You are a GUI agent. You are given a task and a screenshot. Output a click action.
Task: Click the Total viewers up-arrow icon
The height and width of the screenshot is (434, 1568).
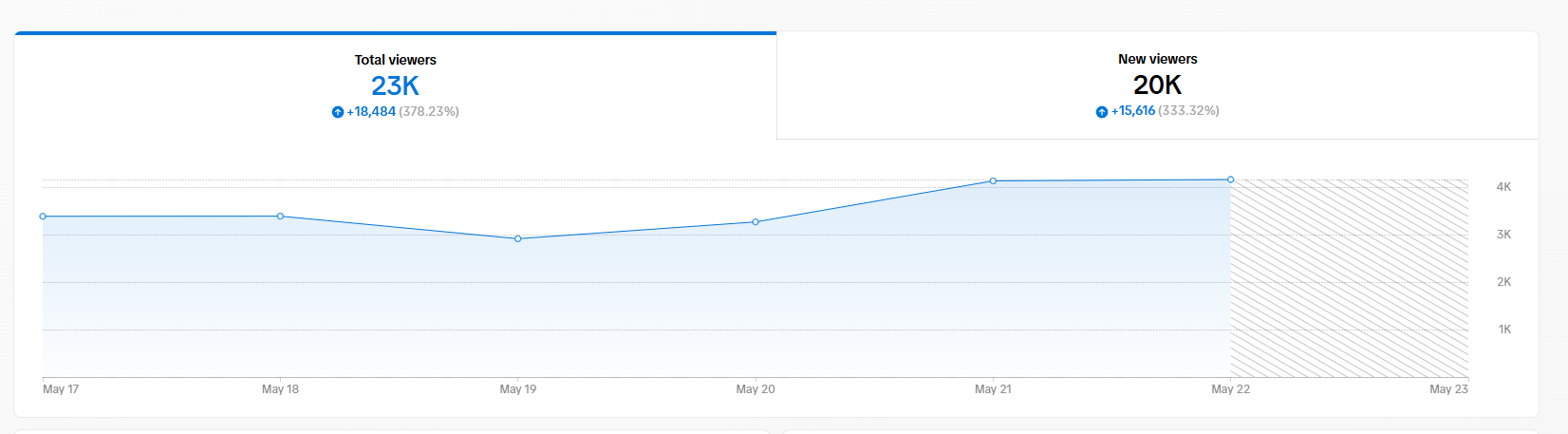[337, 112]
